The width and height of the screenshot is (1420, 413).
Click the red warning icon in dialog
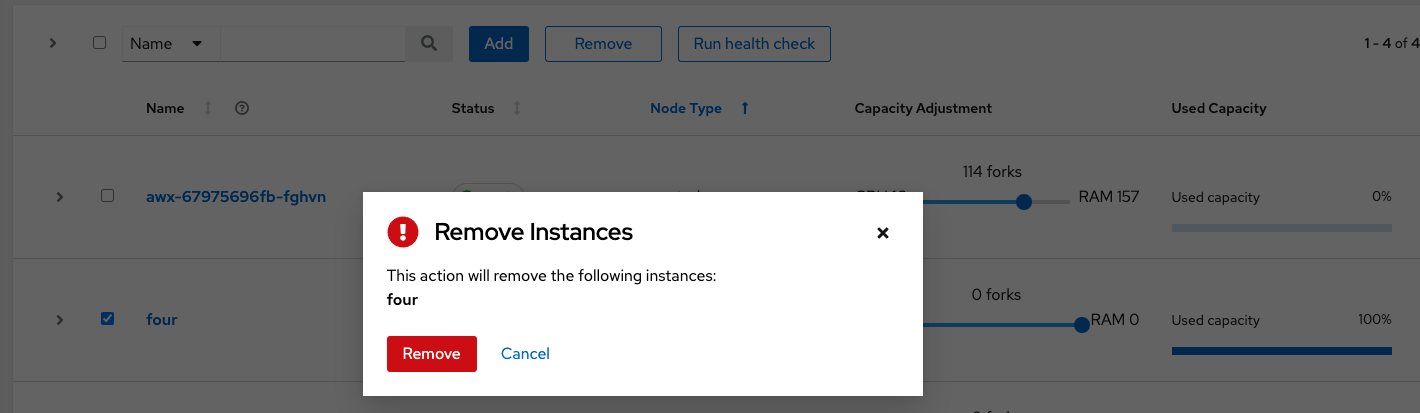click(403, 232)
